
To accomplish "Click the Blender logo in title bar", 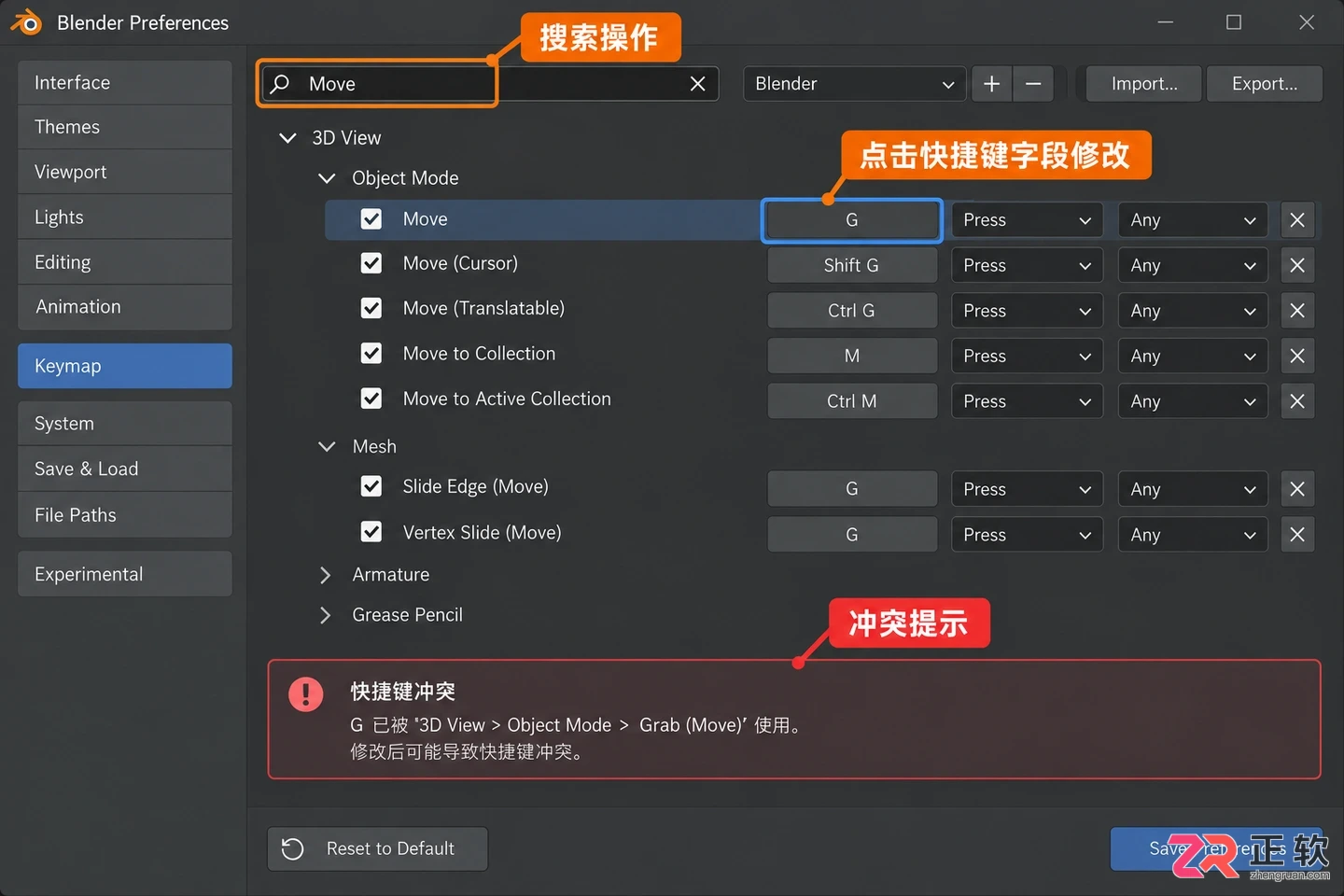I will point(26,21).
